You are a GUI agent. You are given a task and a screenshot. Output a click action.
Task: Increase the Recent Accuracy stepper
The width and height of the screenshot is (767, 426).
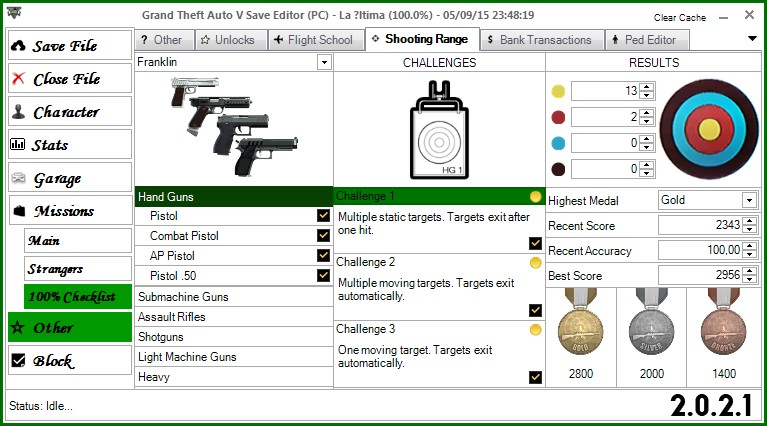pos(749,246)
